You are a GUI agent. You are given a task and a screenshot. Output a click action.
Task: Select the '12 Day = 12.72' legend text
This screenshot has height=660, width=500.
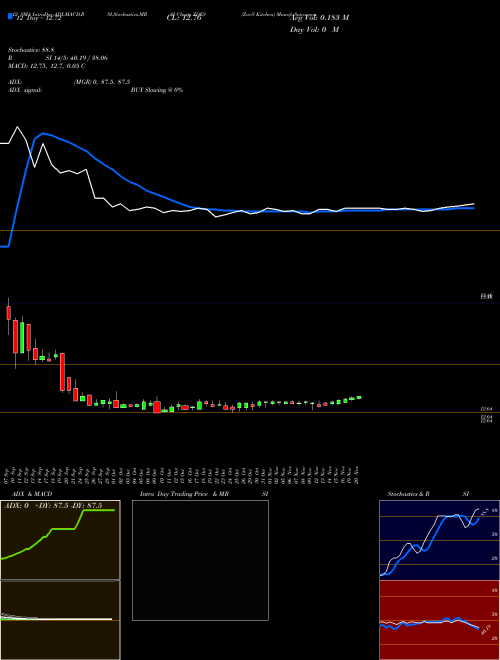click(39, 18)
